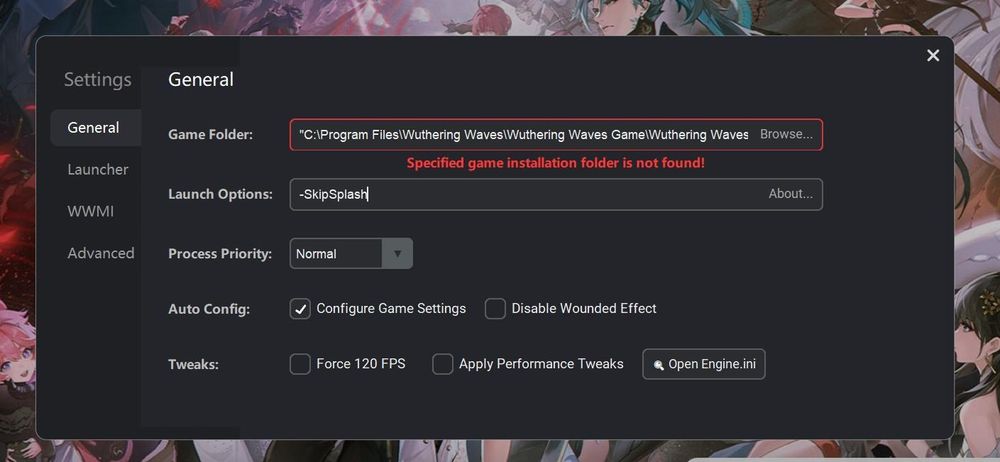1000x462 pixels.
Task: Click About... in Launch Options field
Action: tap(791, 194)
